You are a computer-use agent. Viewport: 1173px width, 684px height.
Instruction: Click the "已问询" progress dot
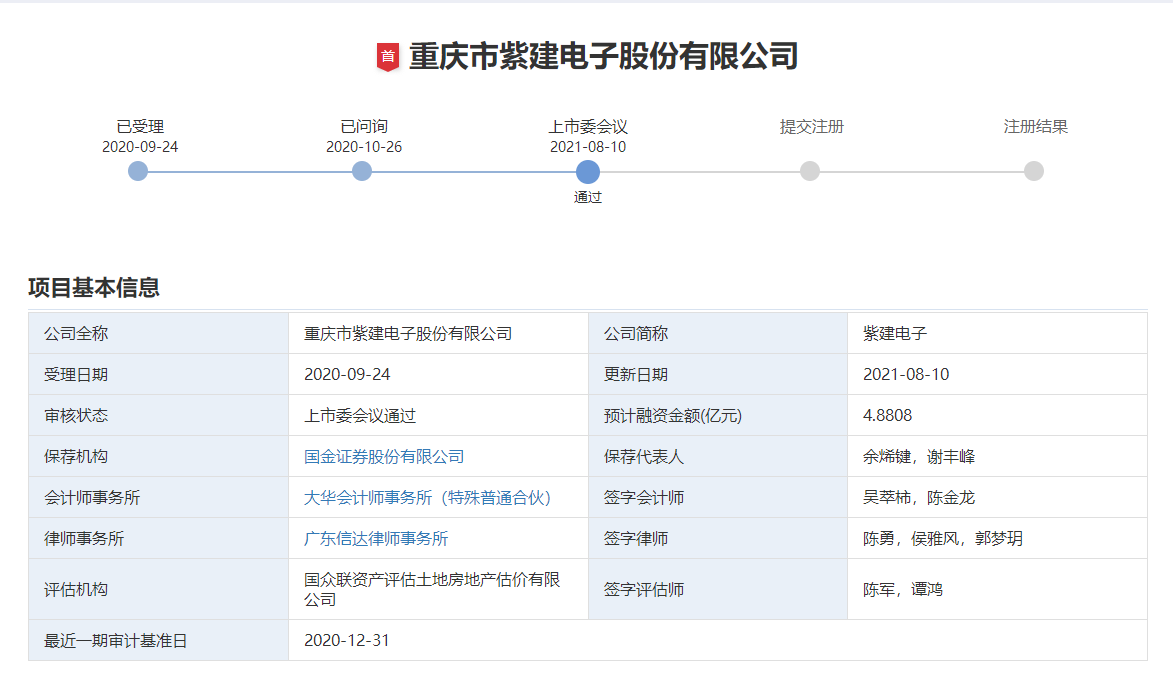[x=361, y=171]
